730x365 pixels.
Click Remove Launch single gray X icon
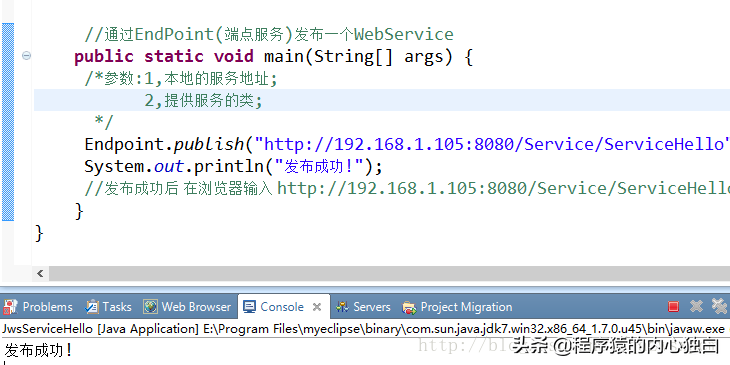tap(696, 306)
